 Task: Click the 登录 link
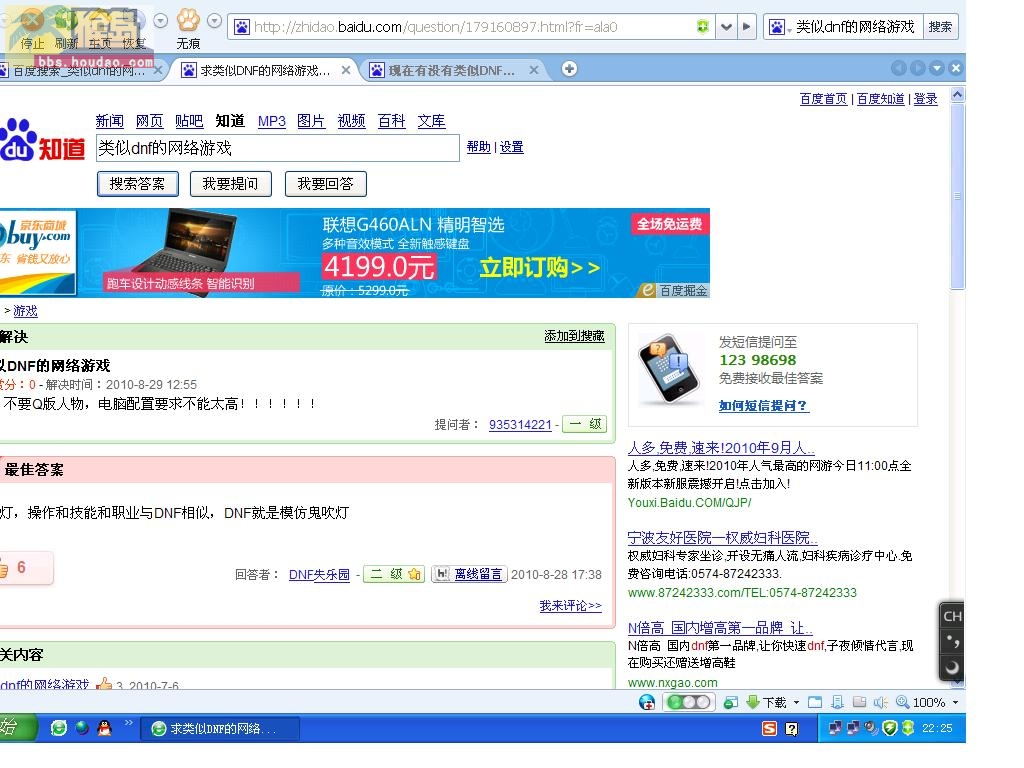click(925, 99)
